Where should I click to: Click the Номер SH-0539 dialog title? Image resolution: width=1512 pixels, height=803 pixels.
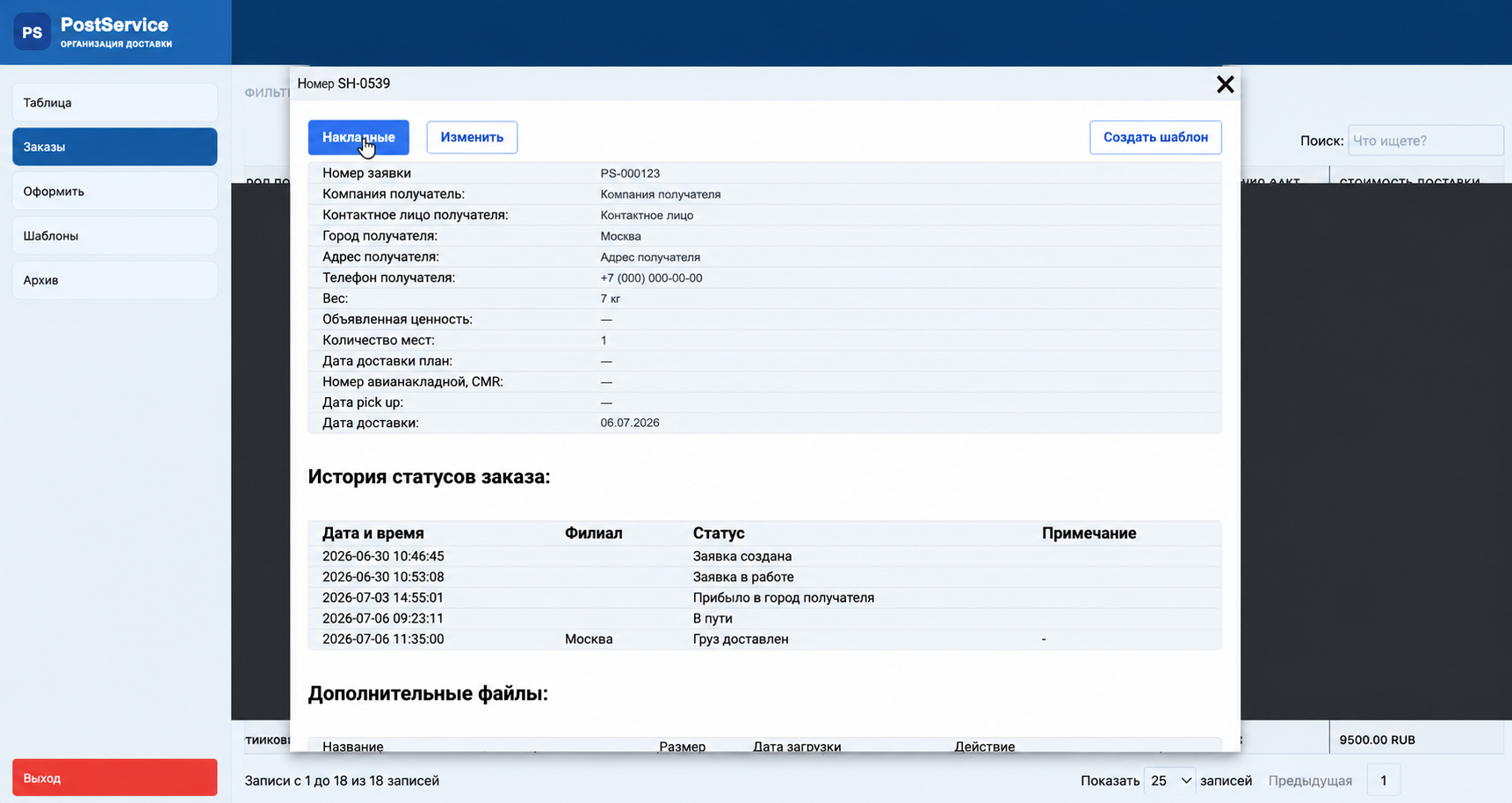tap(344, 83)
